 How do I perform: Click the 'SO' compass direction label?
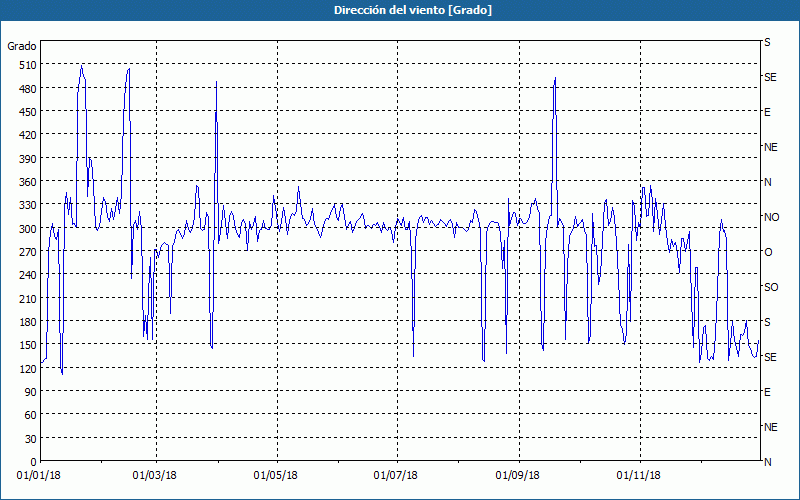coord(771,288)
